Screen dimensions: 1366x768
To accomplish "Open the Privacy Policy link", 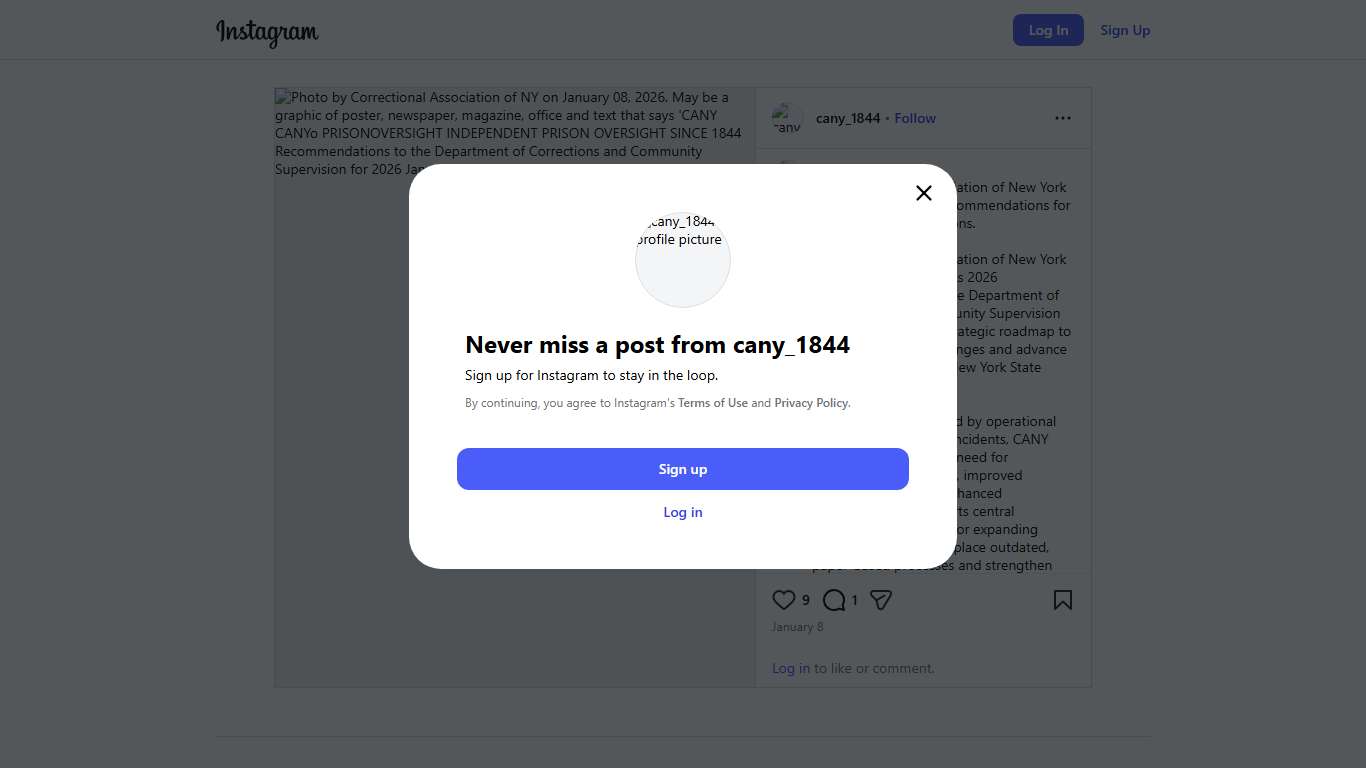I will (811, 403).
